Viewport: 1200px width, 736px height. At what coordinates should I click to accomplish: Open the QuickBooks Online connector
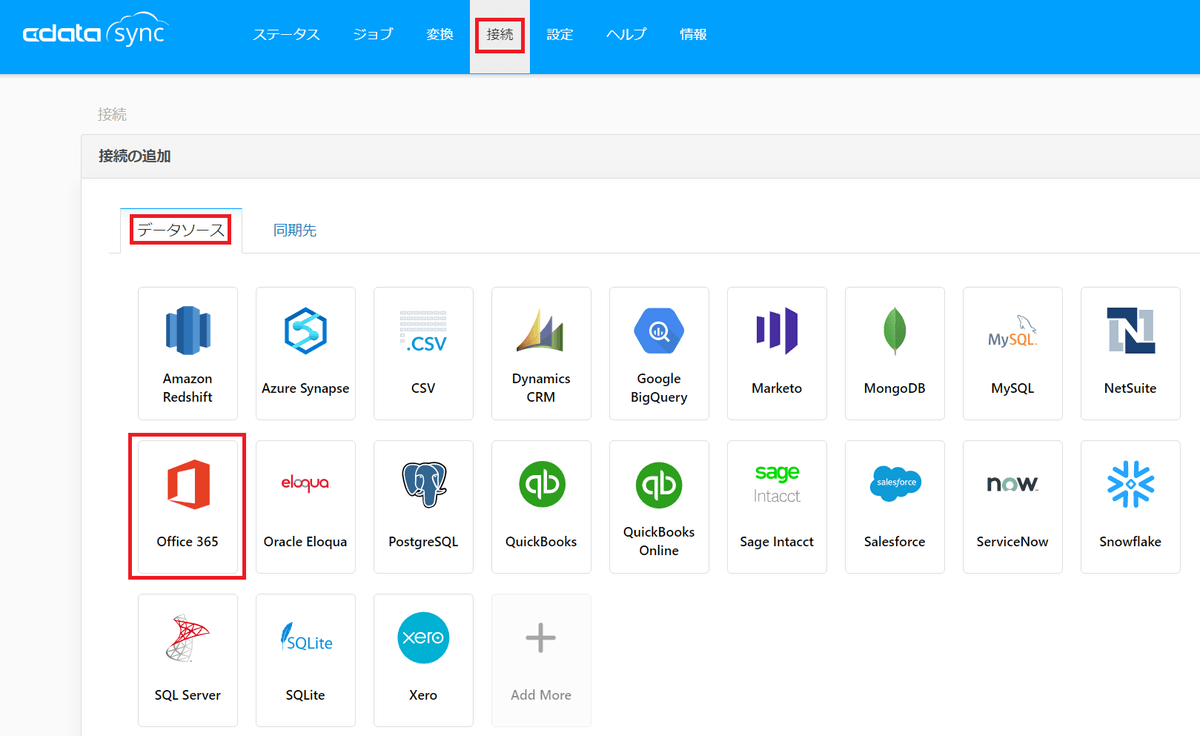click(x=659, y=507)
